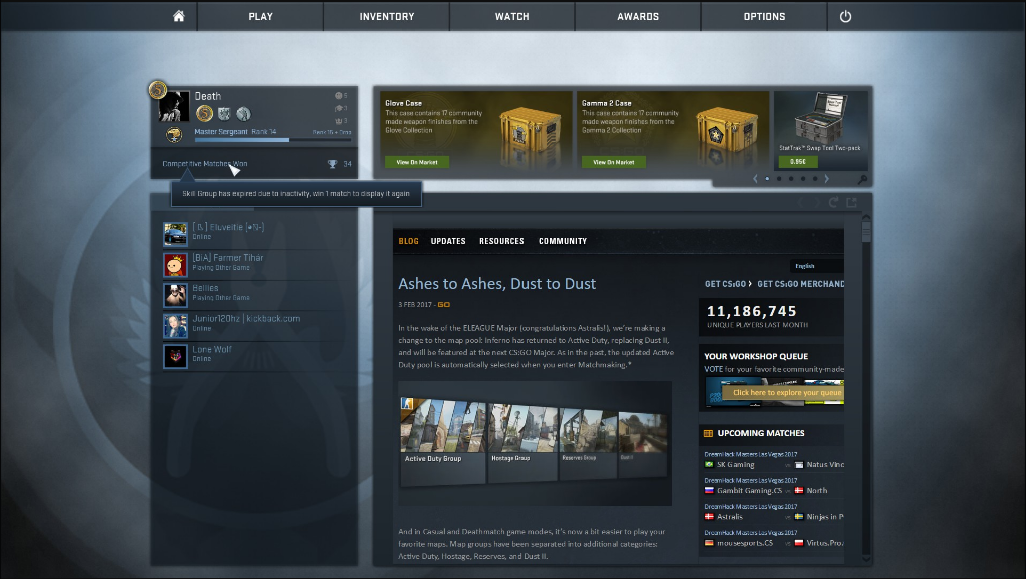
Task: Click Lone Wolf's avatar
Action: pyautogui.click(x=175, y=357)
